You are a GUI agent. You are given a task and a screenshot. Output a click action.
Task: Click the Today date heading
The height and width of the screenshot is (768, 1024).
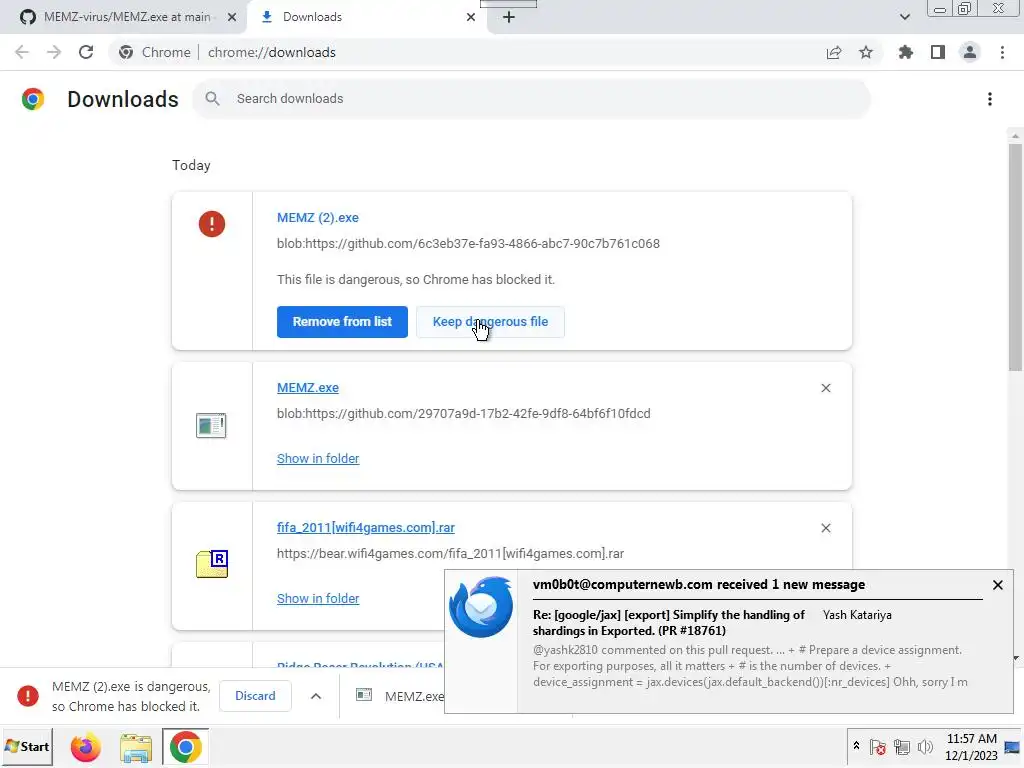[x=191, y=165]
